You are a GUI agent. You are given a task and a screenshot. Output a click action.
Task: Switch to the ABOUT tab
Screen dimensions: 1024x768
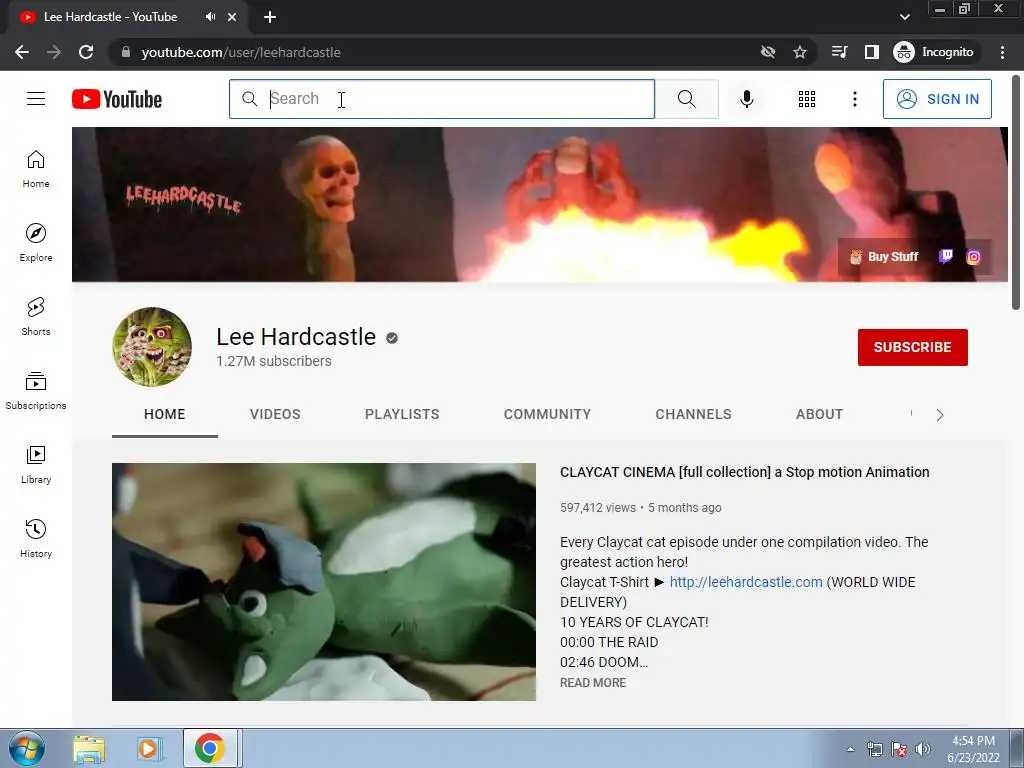(820, 414)
